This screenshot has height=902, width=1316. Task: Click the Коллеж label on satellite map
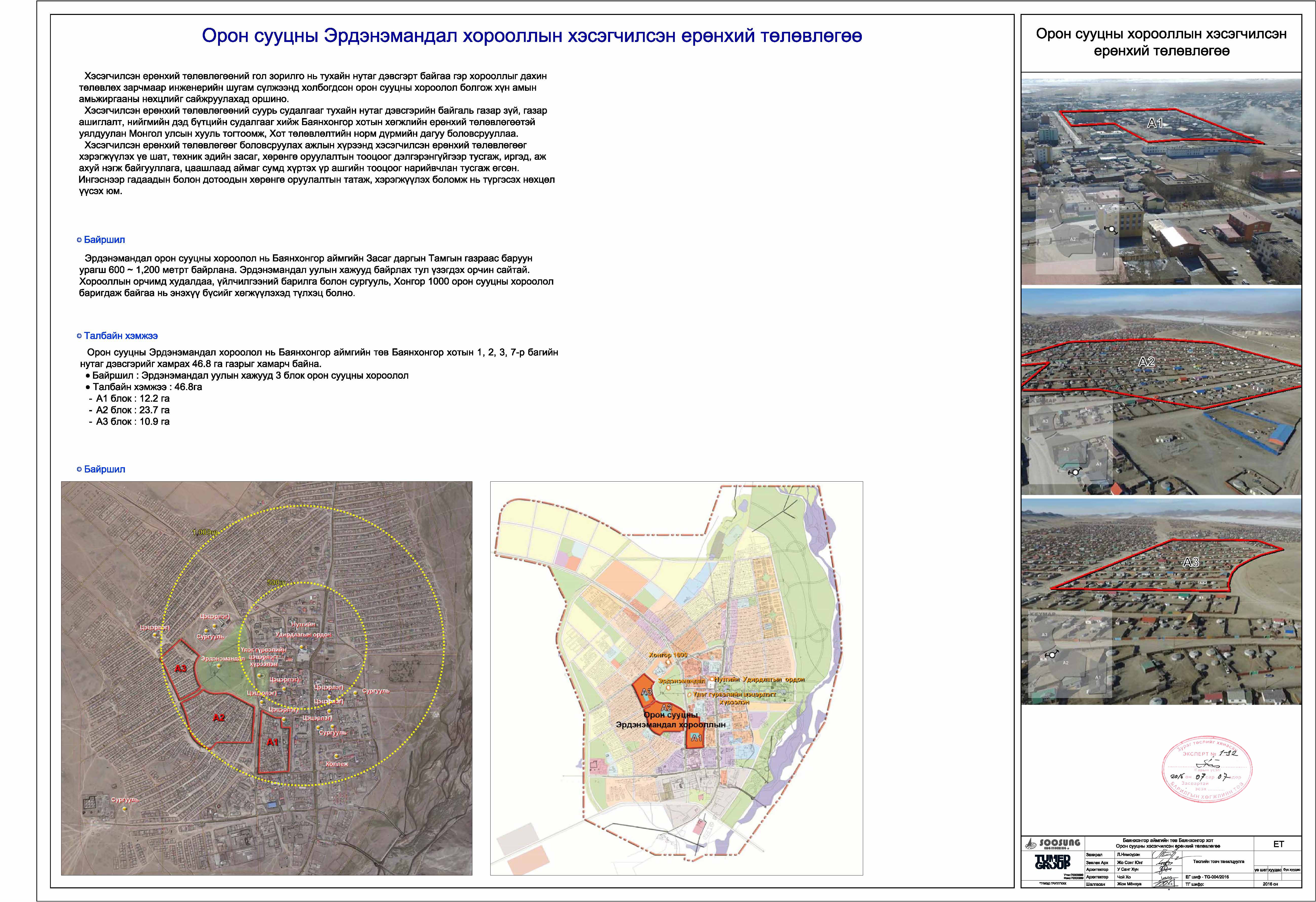(x=337, y=764)
